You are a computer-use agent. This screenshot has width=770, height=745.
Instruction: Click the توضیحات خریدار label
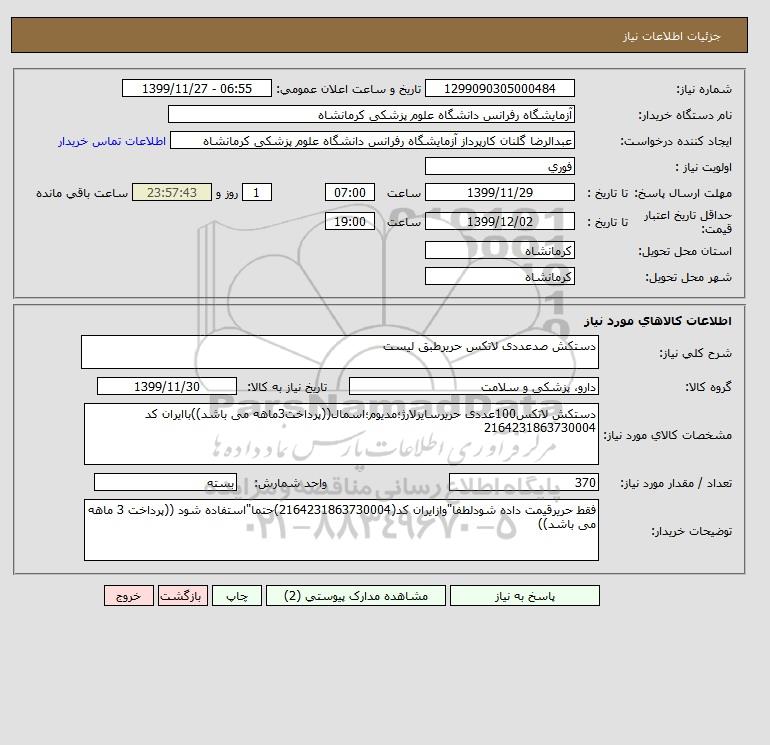[691, 531]
